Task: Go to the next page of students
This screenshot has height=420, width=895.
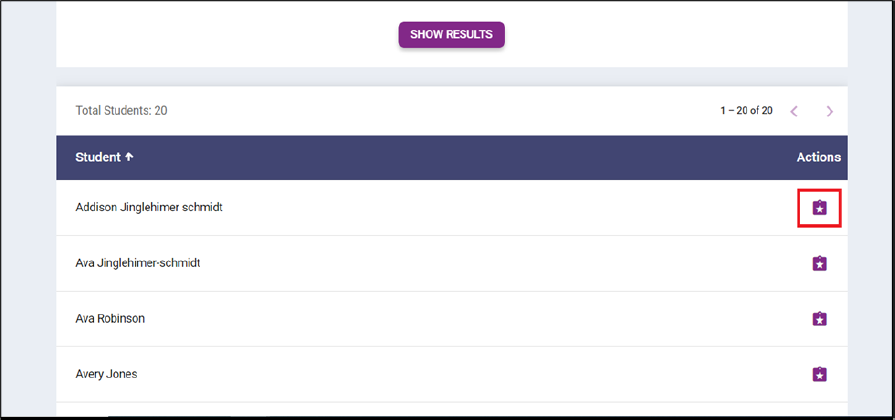Action: (x=830, y=111)
